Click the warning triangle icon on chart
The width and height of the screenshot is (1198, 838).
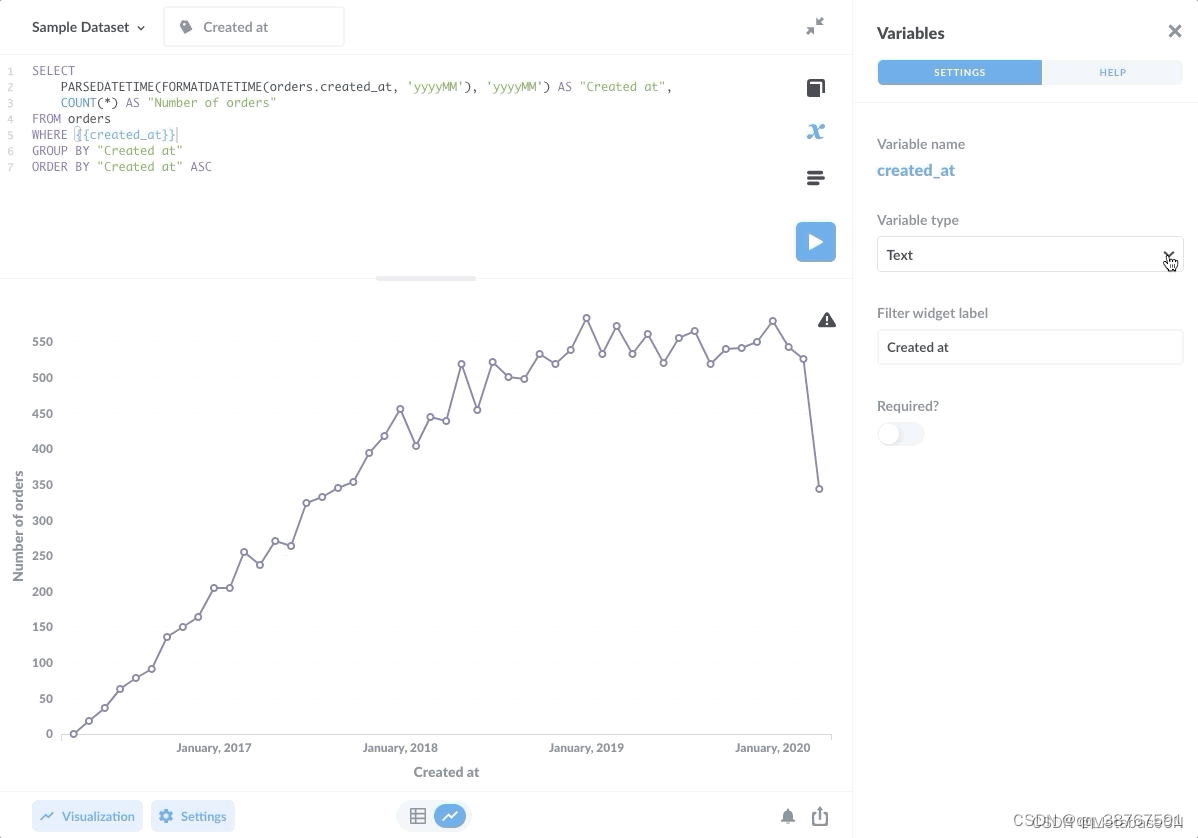point(827,320)
